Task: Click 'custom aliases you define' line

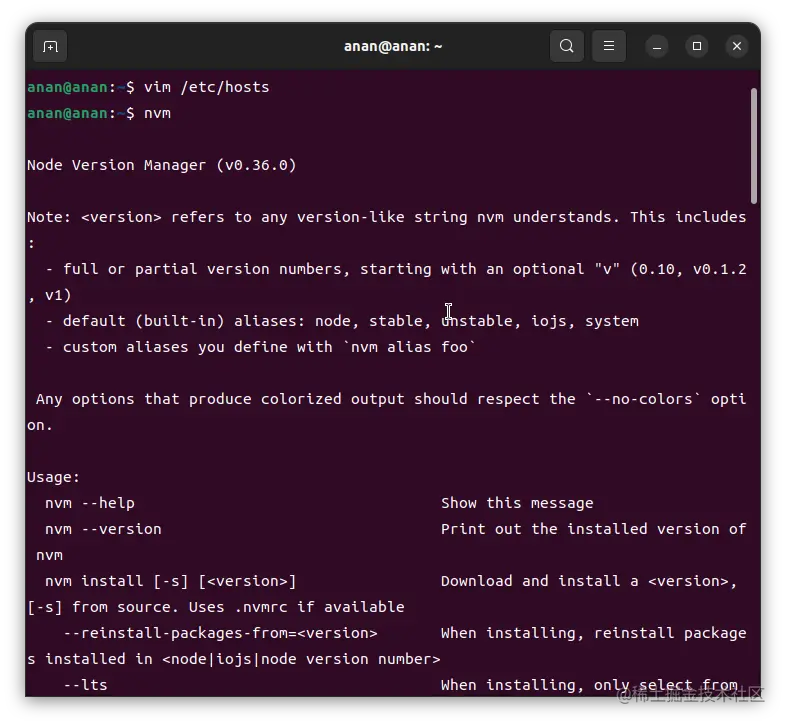Action: click(261, 347)
